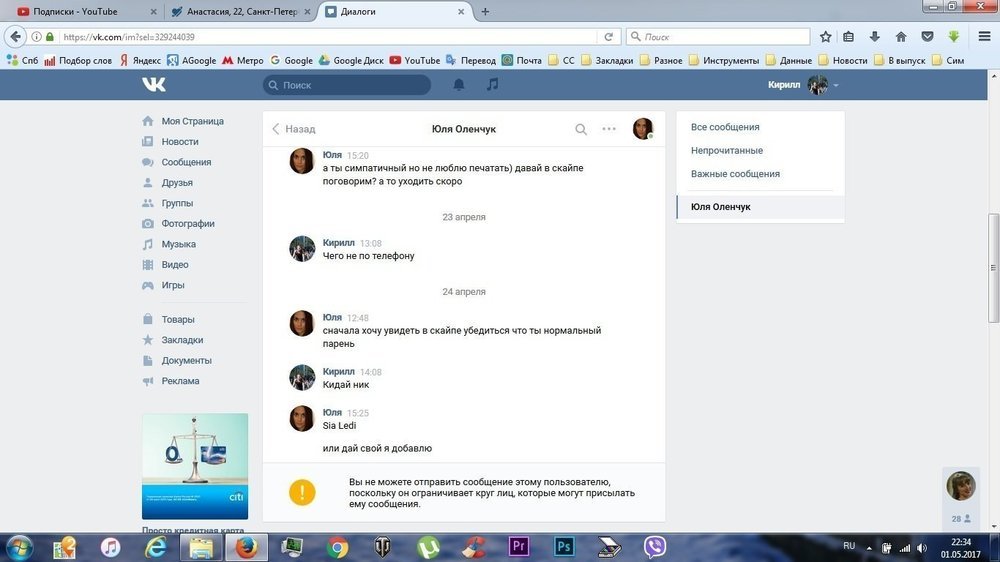Open Разное bookmarks folder
This screenshot has height=562, width=1000.
661,61
